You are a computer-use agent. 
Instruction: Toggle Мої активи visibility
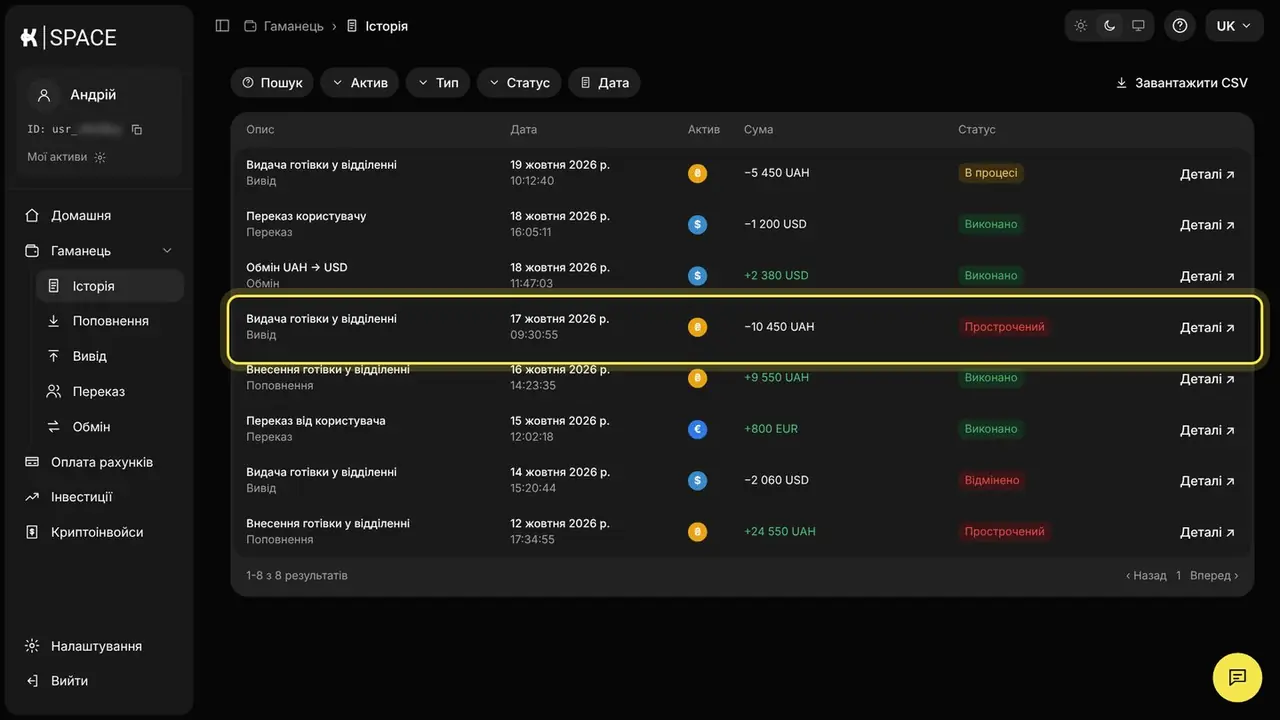(x=100, y=157)
